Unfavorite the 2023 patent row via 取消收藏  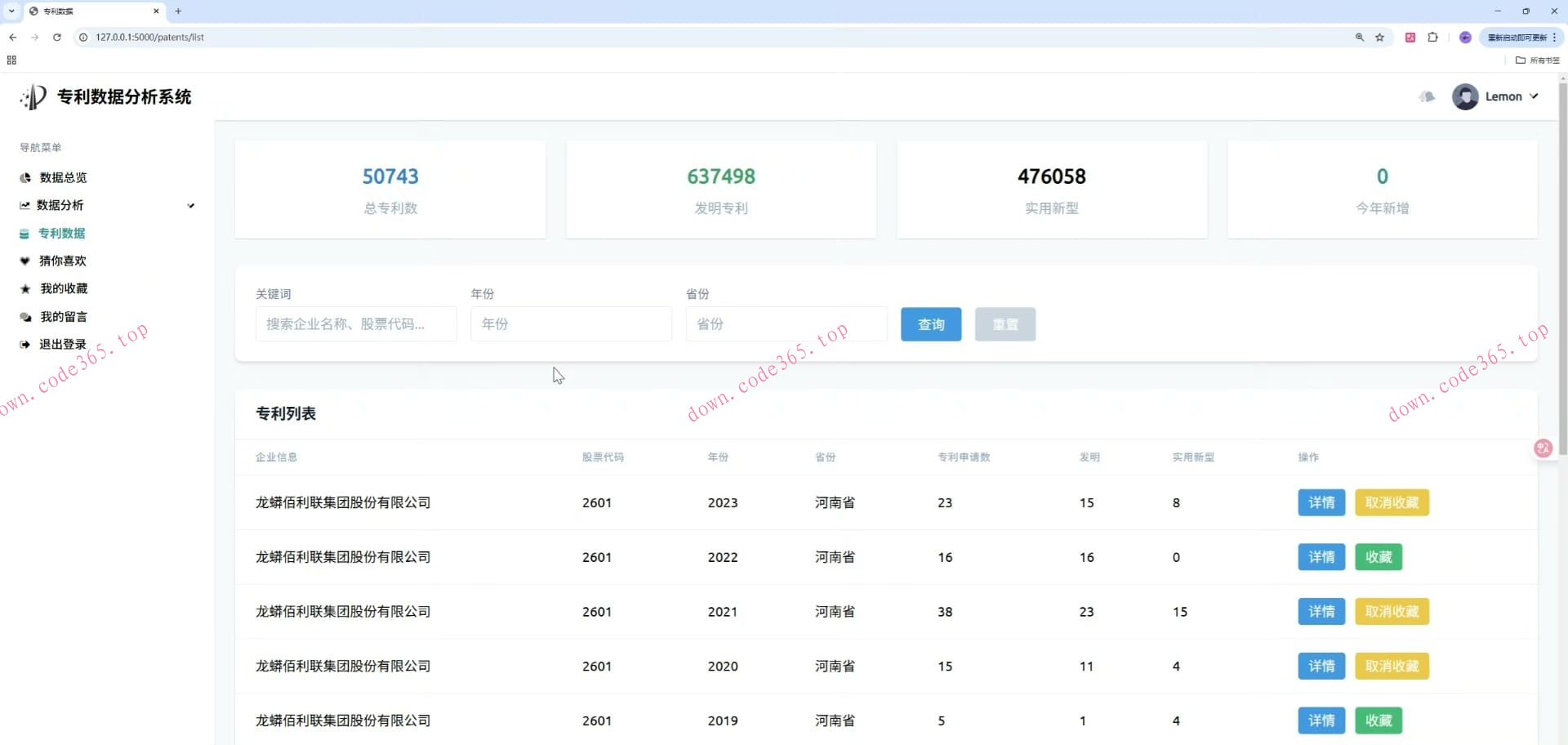(1392, 502)
